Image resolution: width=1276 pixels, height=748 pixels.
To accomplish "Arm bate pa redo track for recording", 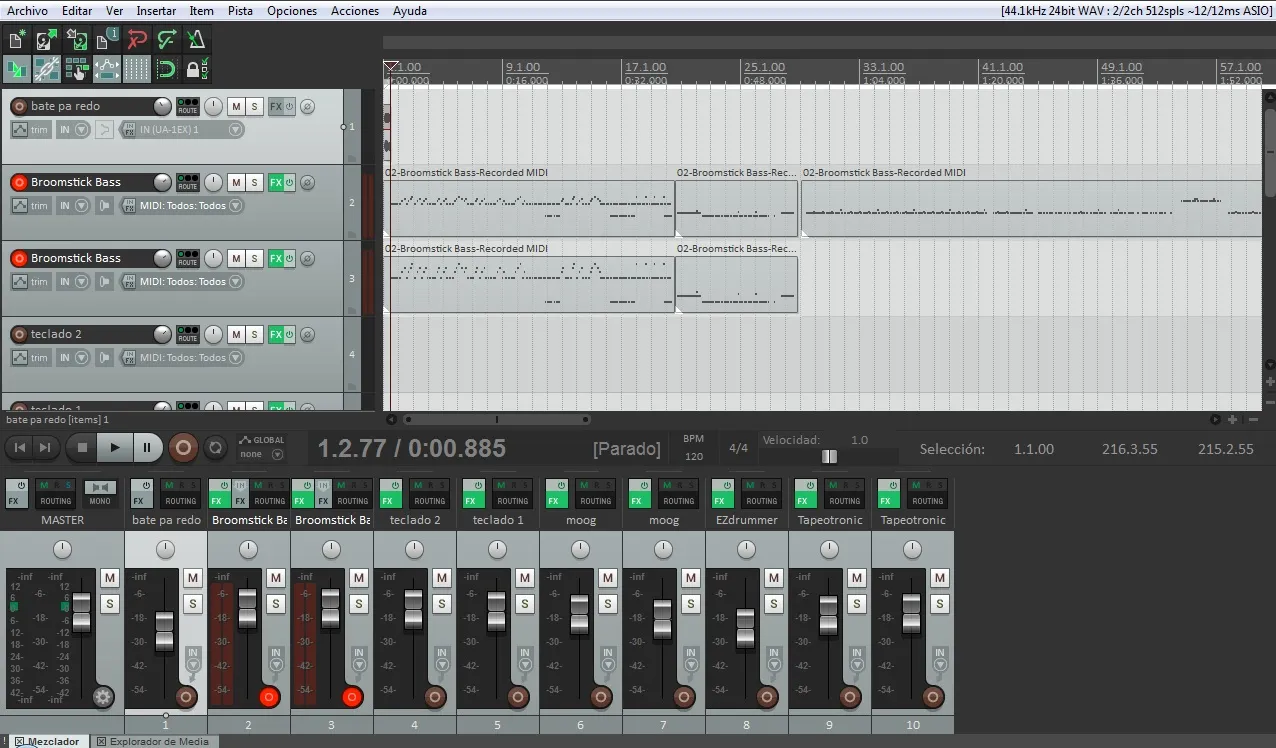I will (19, 106).
